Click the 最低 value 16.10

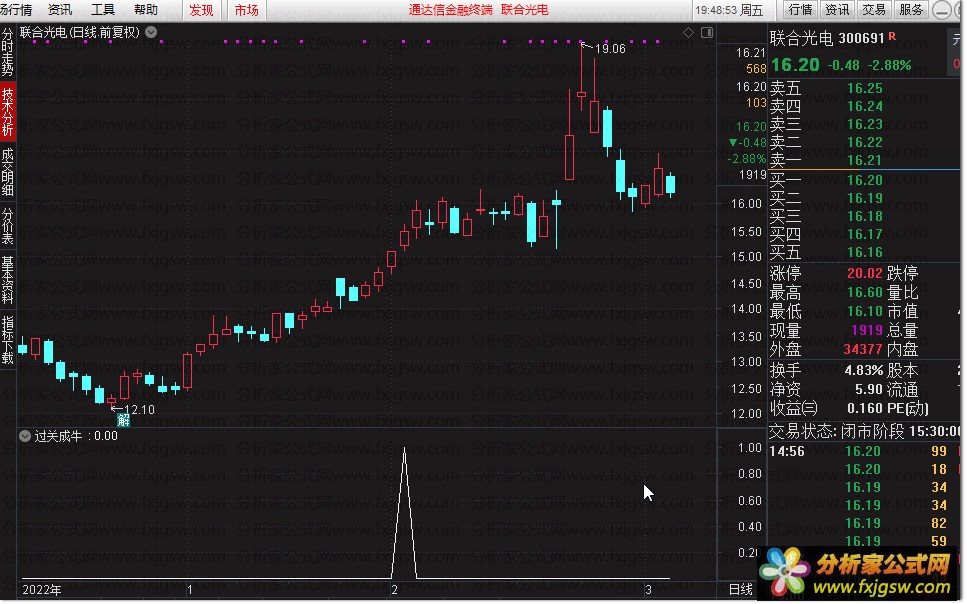coord(865,312)
